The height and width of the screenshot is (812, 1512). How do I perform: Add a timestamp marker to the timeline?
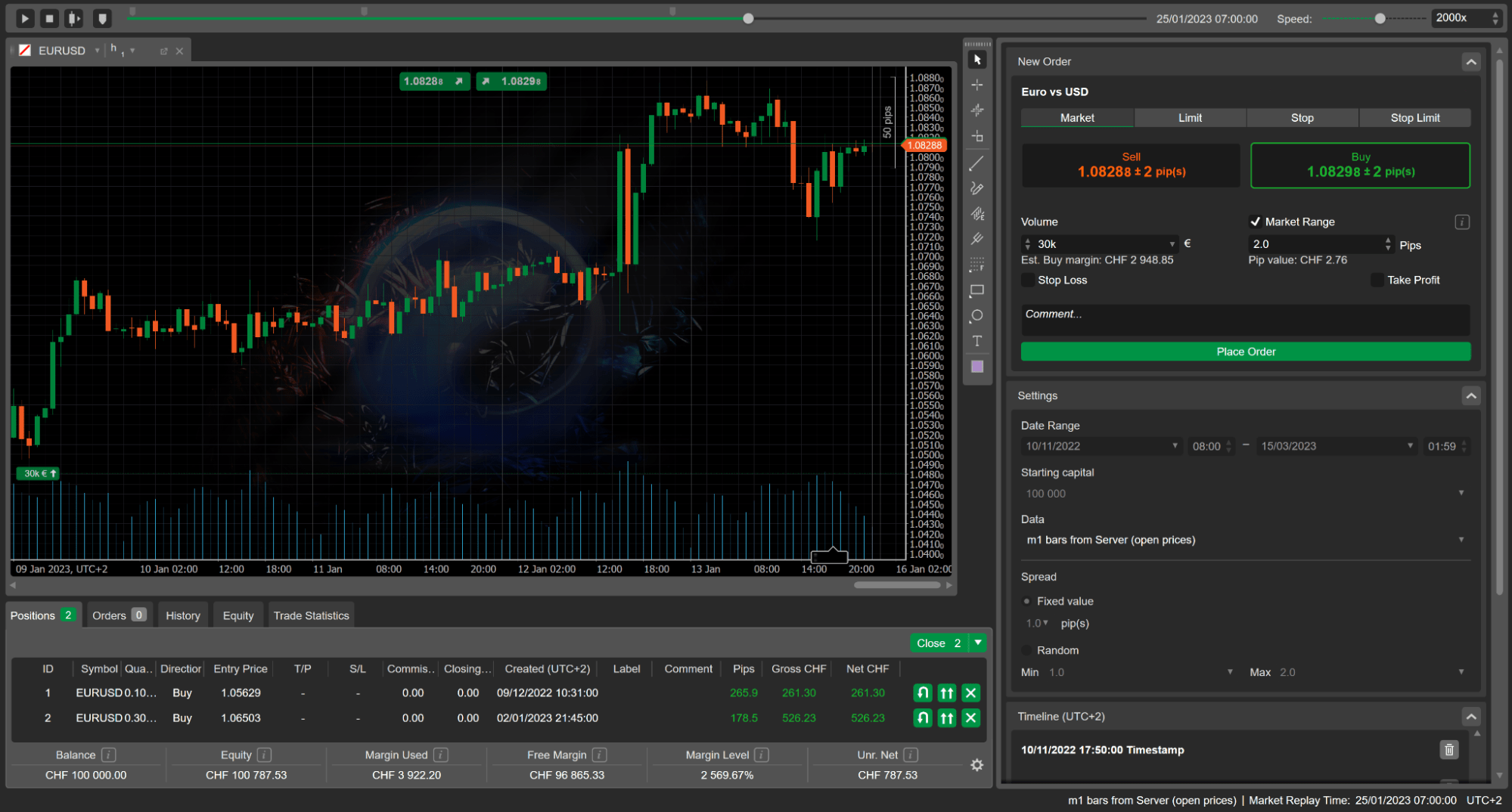(x=102, y=18)
